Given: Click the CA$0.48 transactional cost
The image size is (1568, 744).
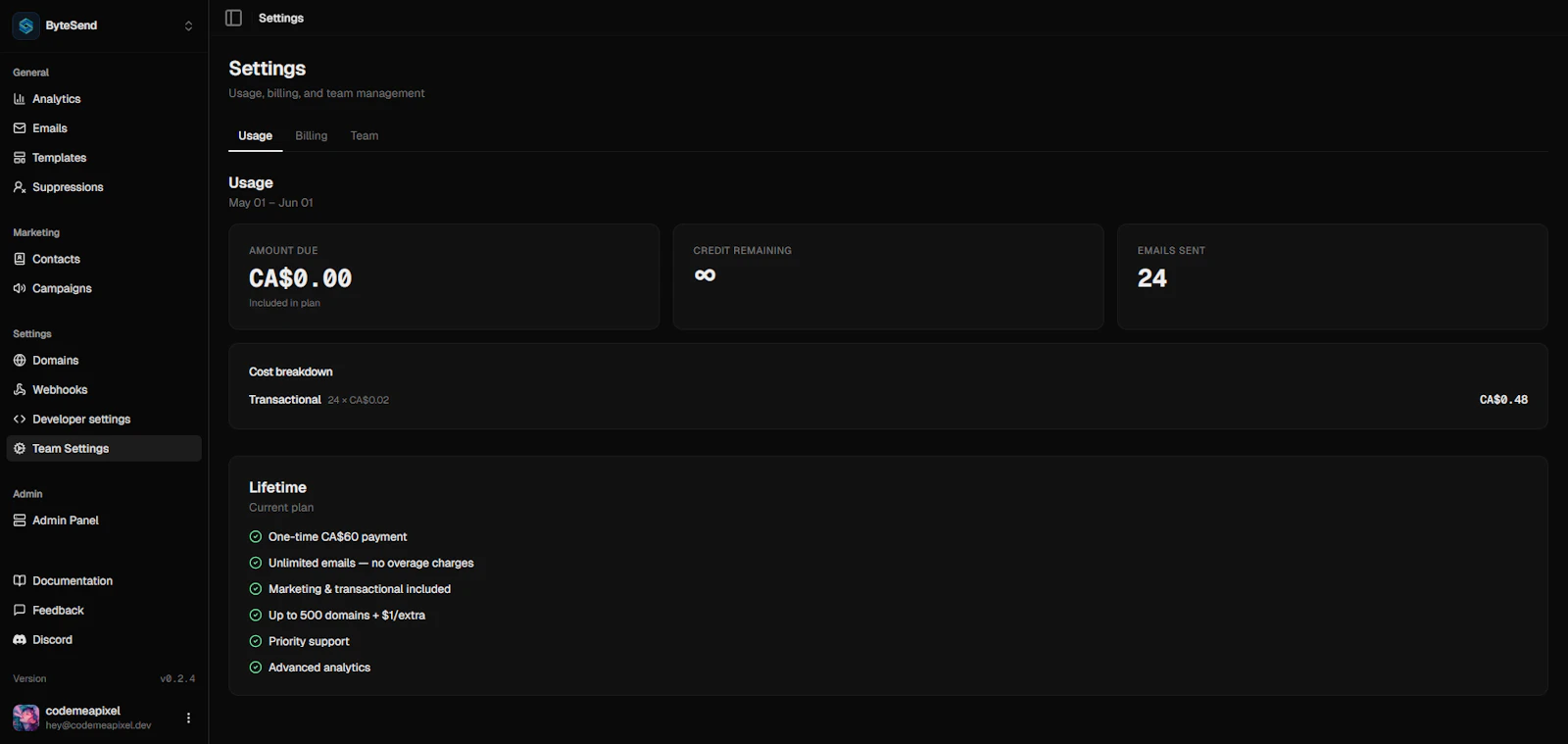Looking at the screenshot, I should click(x=1503, y=400).
